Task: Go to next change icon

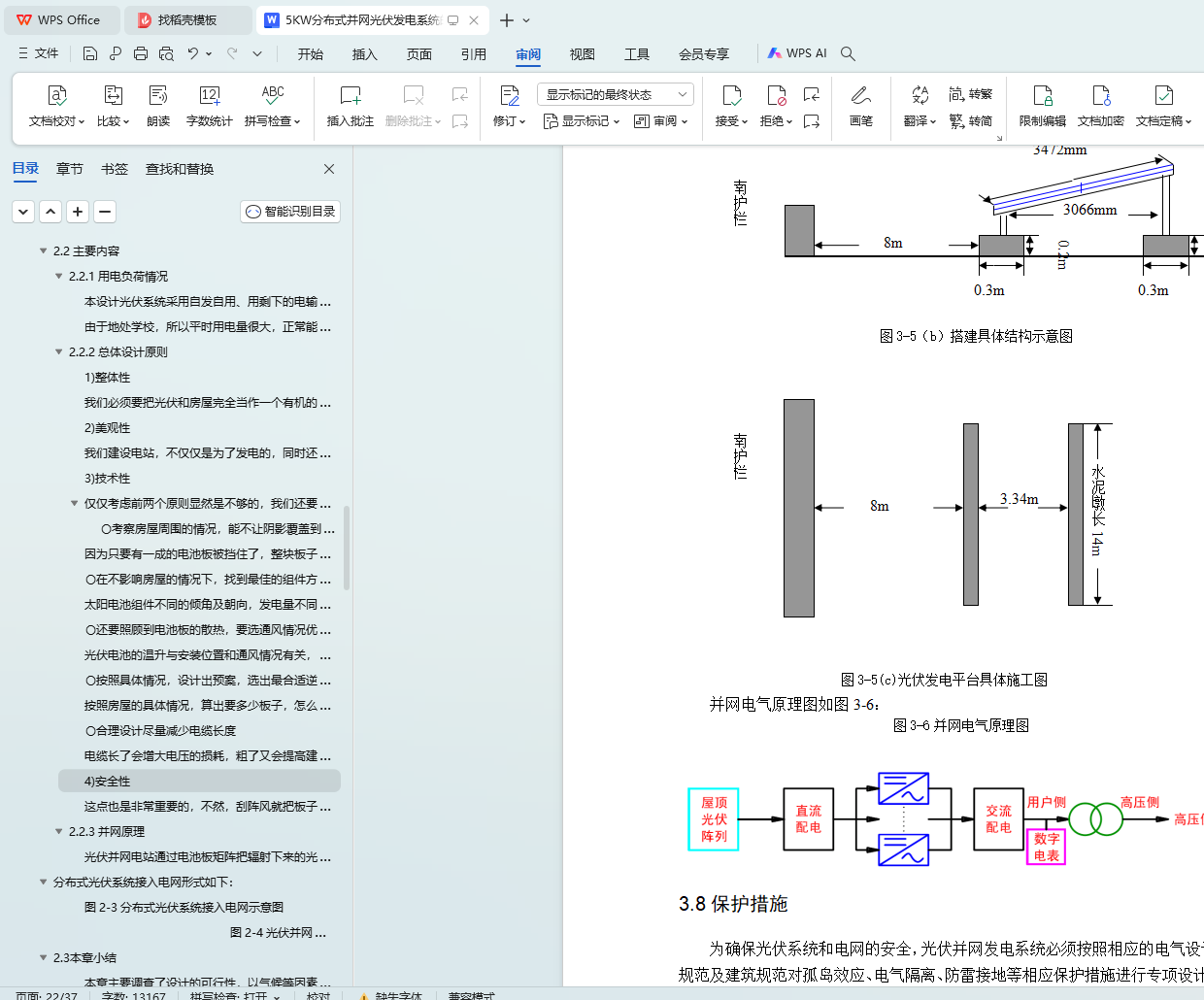Action: coord(812,121)
